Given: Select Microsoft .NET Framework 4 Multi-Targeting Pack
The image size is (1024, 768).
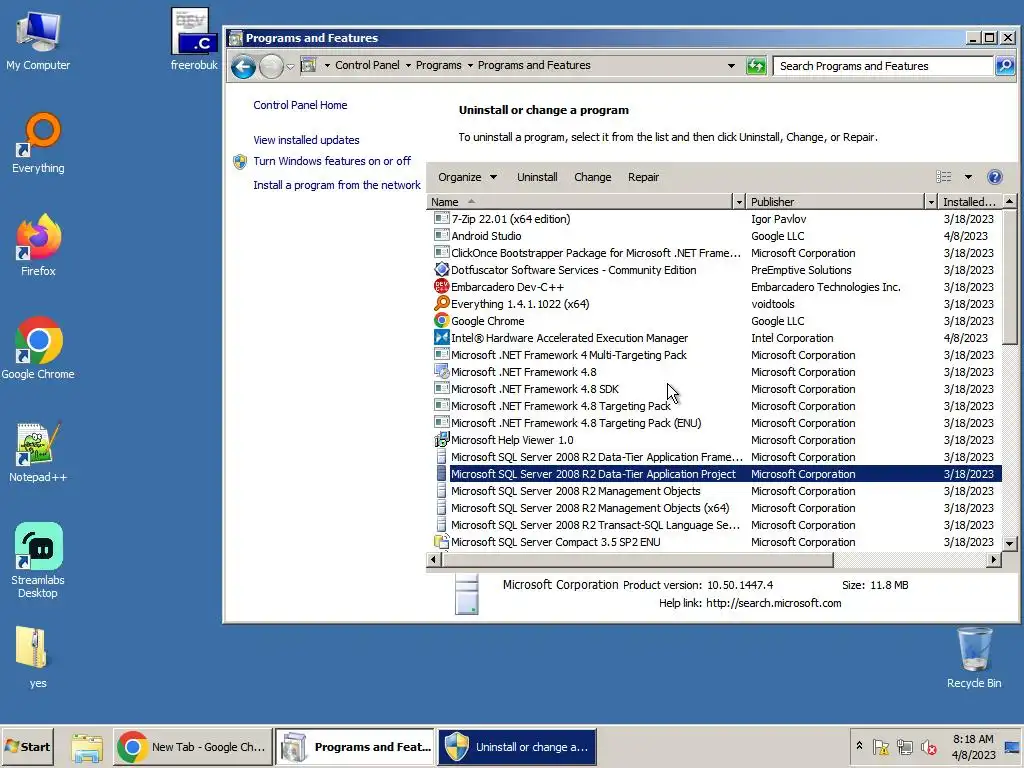Looking at the screenshot, I should click(x=714, y=355).
